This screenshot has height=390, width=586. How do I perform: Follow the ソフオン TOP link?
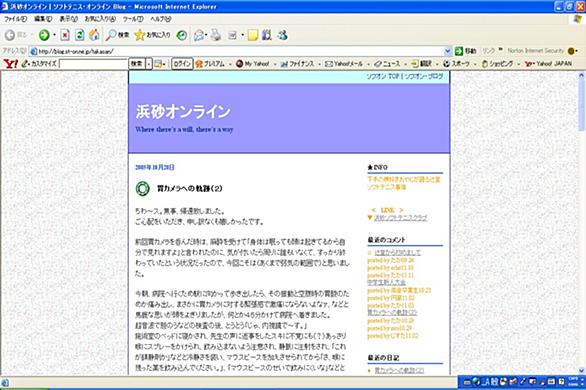click(383, 77)
